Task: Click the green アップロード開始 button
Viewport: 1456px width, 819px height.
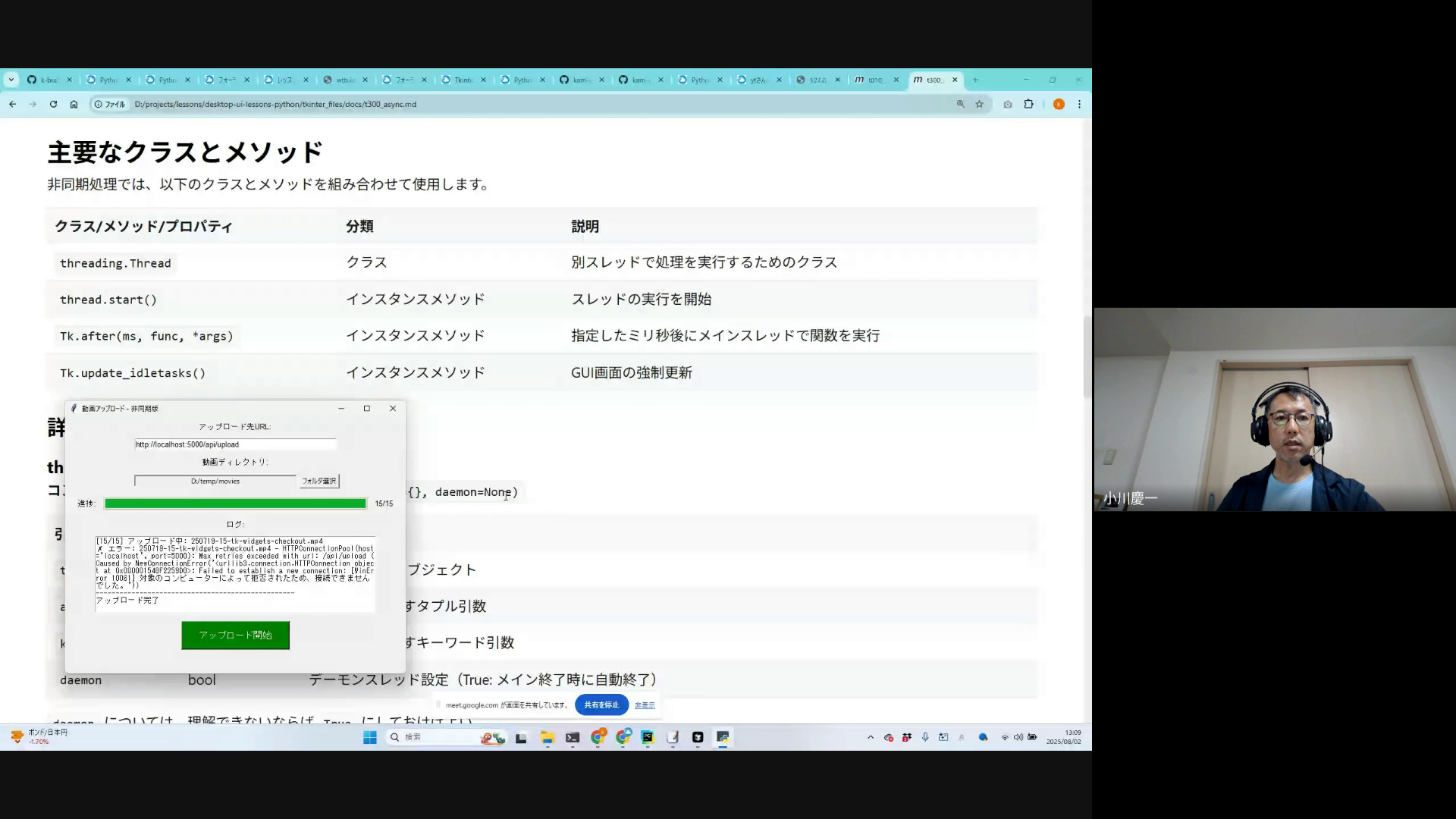Action: [235, 635]
